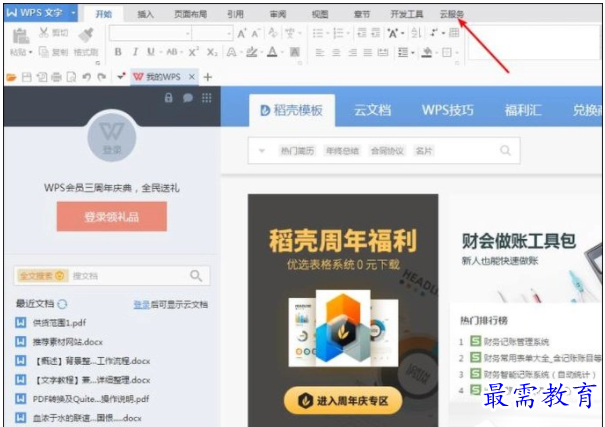Image resolution: width=605 pixels, height=427 pixels.
Task: Click the Shrink Font icon
Action: (x=256, y=34)
